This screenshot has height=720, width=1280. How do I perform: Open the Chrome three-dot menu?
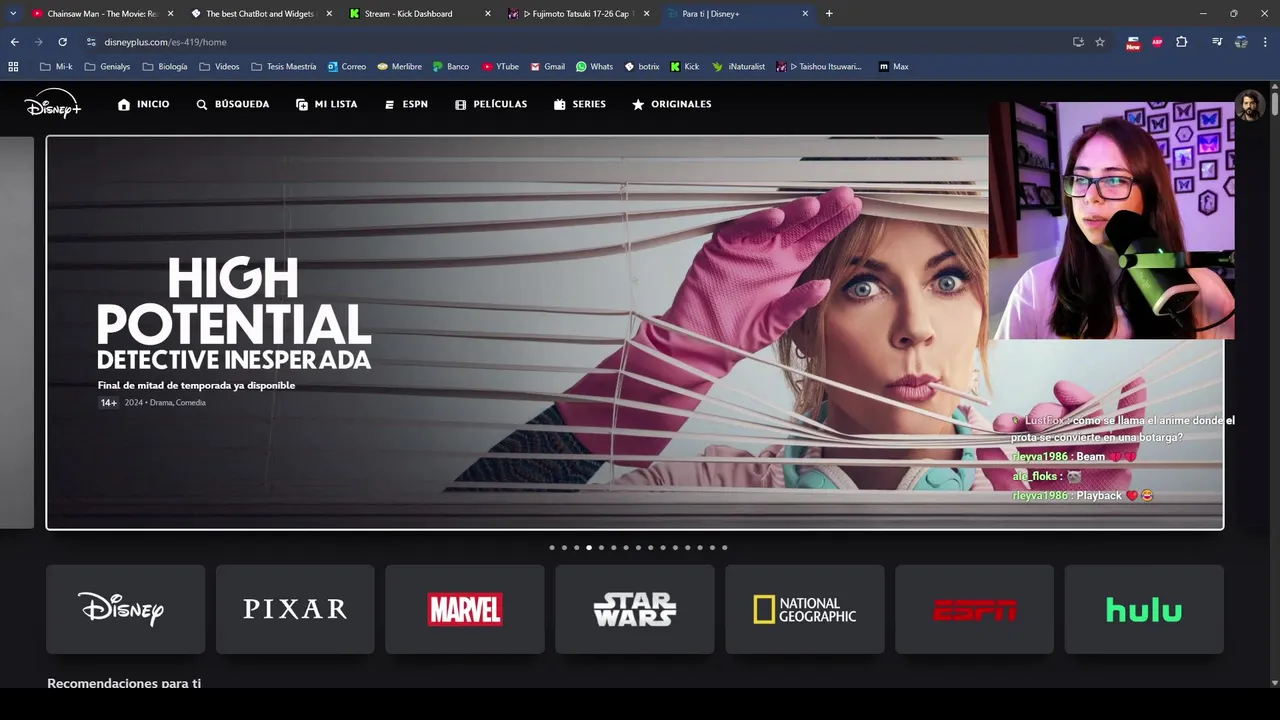[1265, 42]
